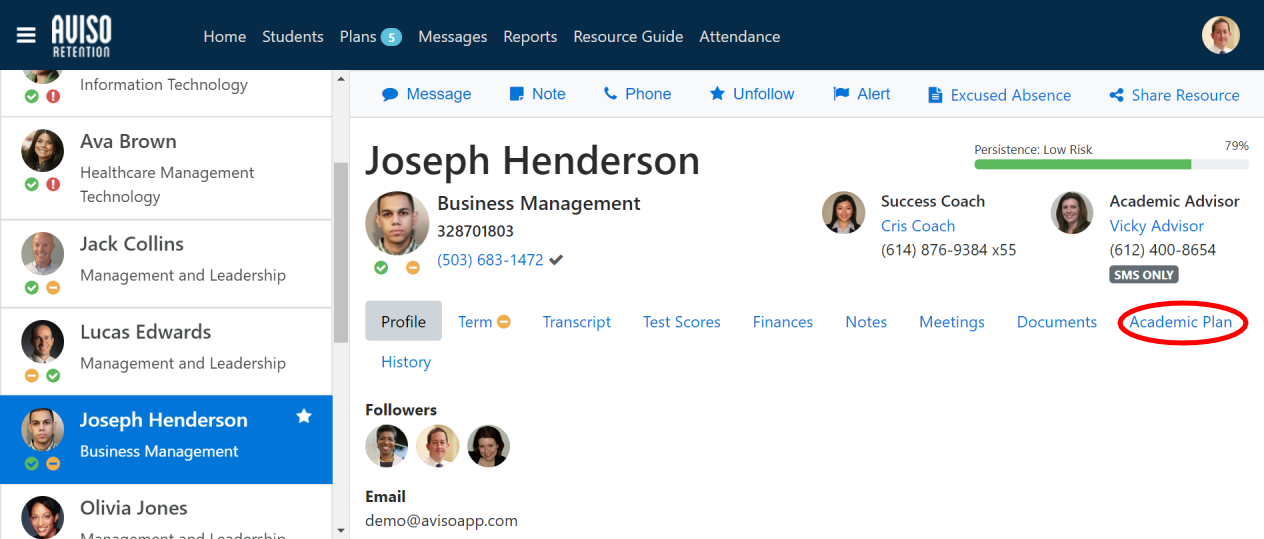Screen dimensions: 1264x539
Task: Record an Excused Absence
Action: pos(1000,95)
